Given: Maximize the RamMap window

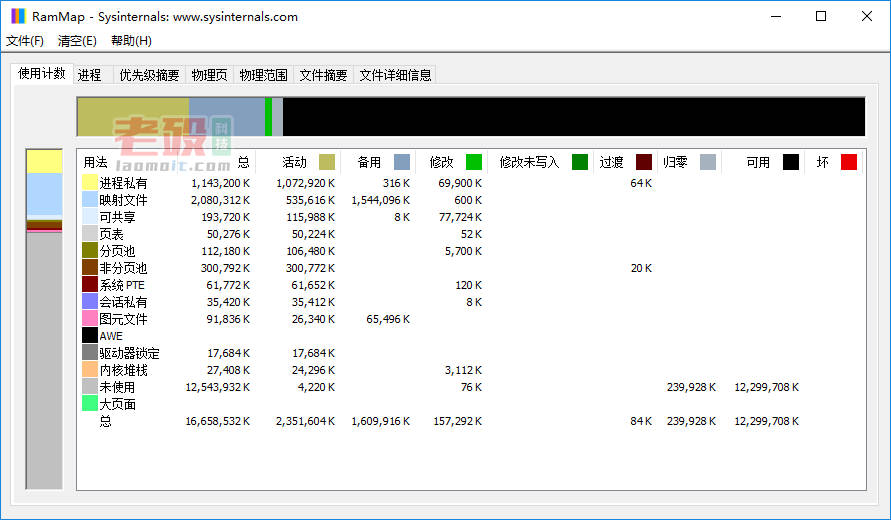Looking at the screenshot, I should point(821,16).
